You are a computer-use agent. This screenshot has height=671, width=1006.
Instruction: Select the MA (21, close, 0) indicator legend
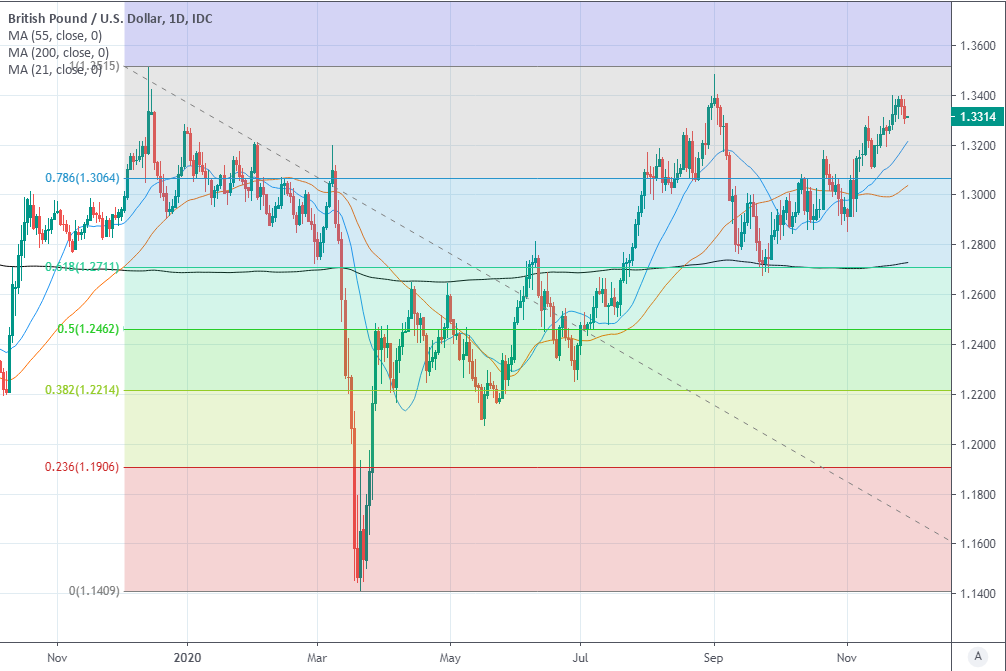point(58,69)
